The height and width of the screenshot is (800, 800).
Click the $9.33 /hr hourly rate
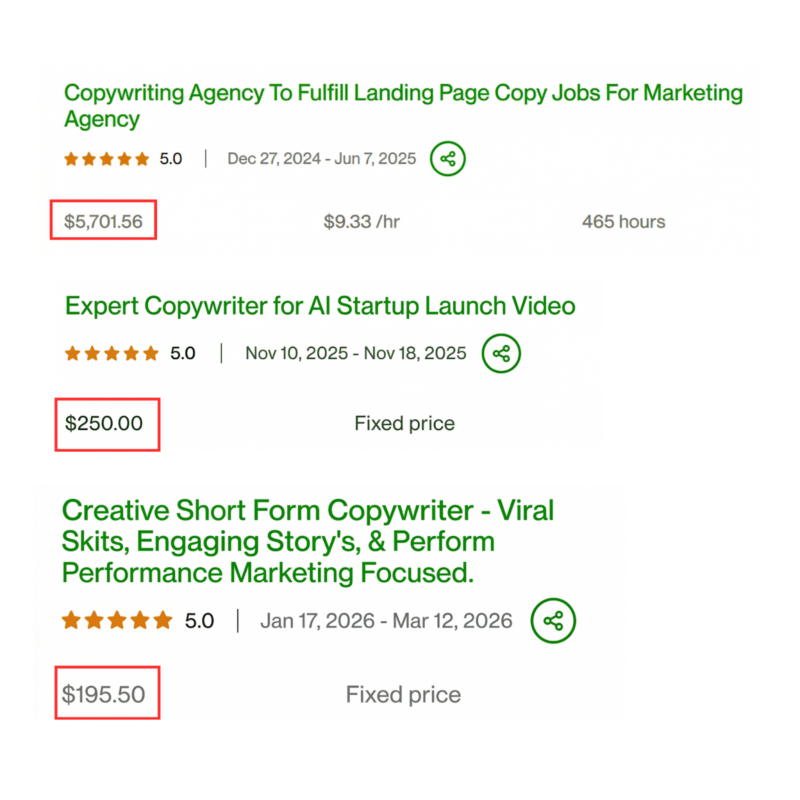pos(361,222)
